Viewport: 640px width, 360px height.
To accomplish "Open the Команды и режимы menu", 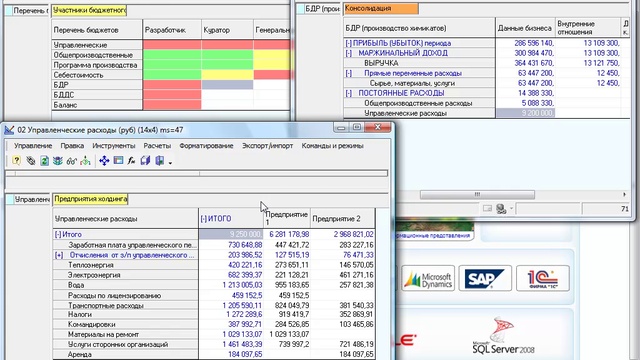I will click(332, 146).
